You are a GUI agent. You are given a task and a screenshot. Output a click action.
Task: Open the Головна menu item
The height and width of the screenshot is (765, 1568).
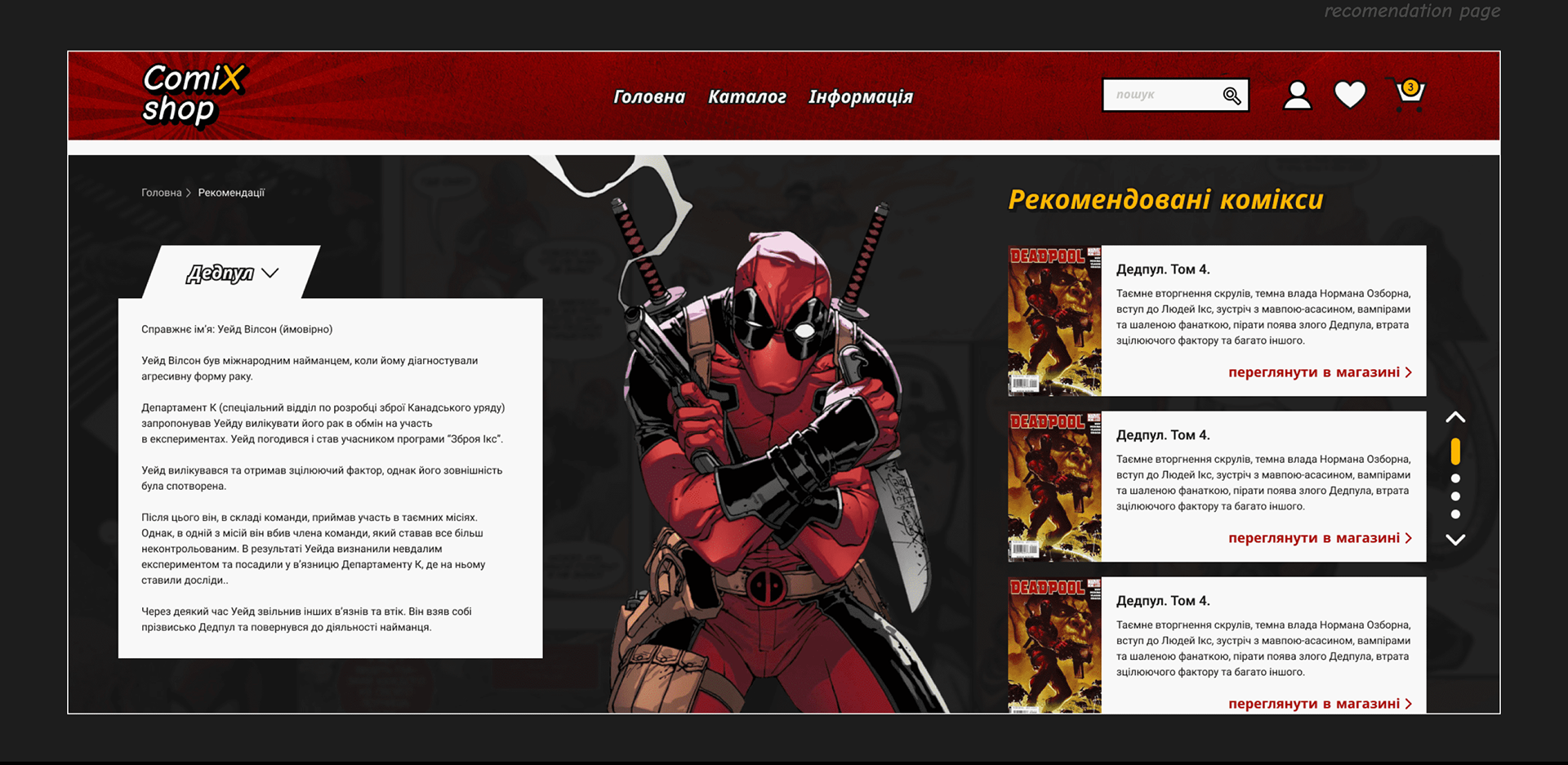click(649, 96)
